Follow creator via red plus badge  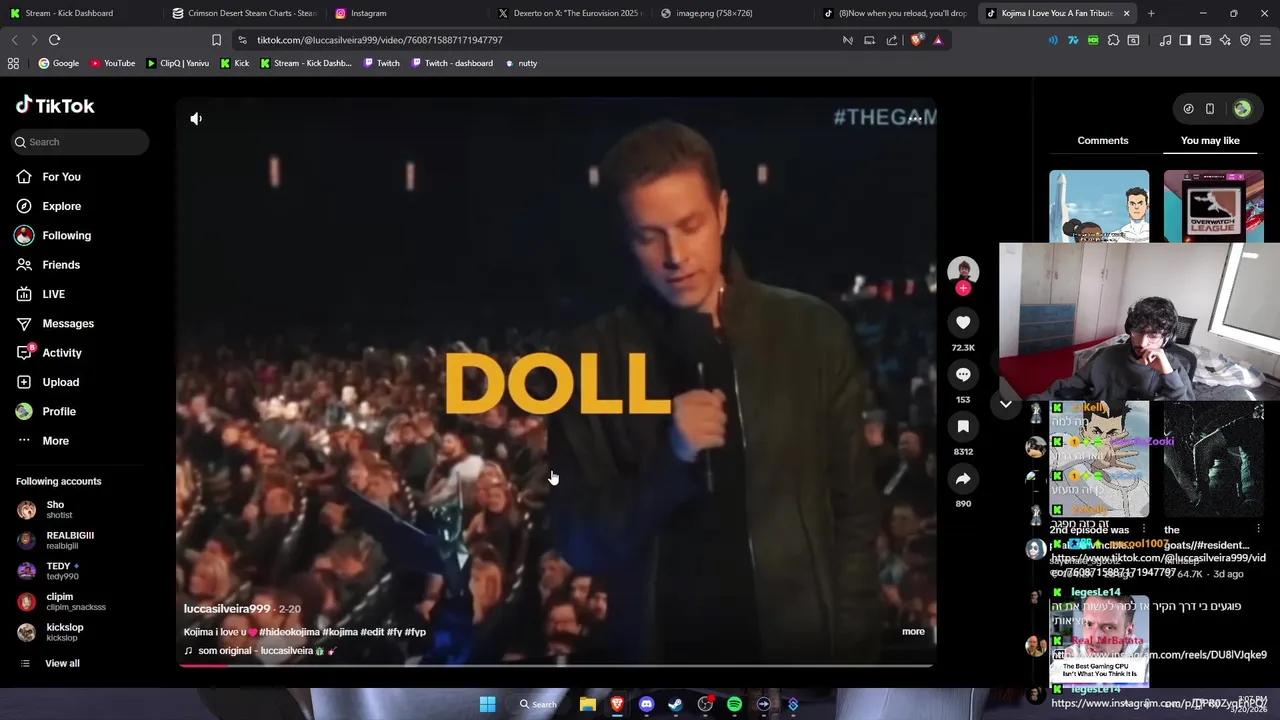963,288
